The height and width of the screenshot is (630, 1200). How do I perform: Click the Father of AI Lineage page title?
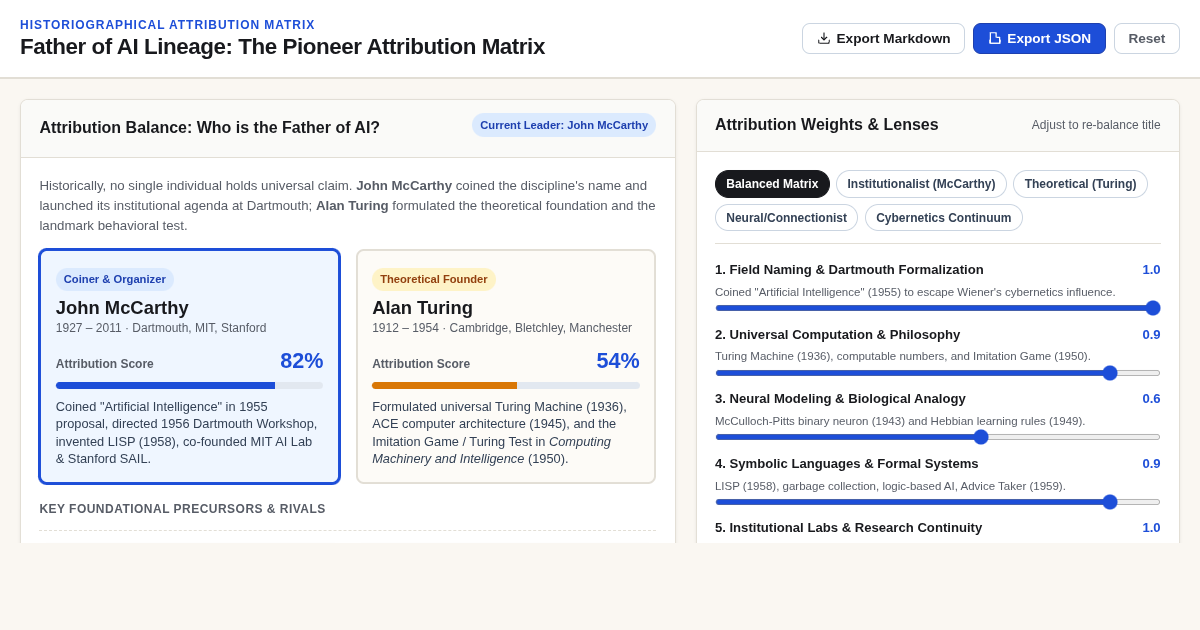(x=283, y=47)
